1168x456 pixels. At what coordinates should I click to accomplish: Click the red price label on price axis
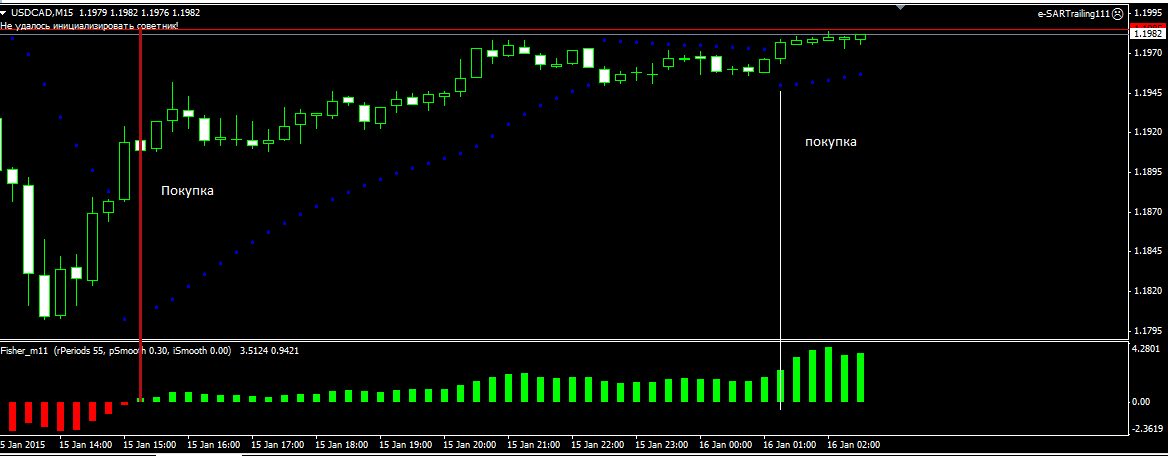tap(1147, 26)
